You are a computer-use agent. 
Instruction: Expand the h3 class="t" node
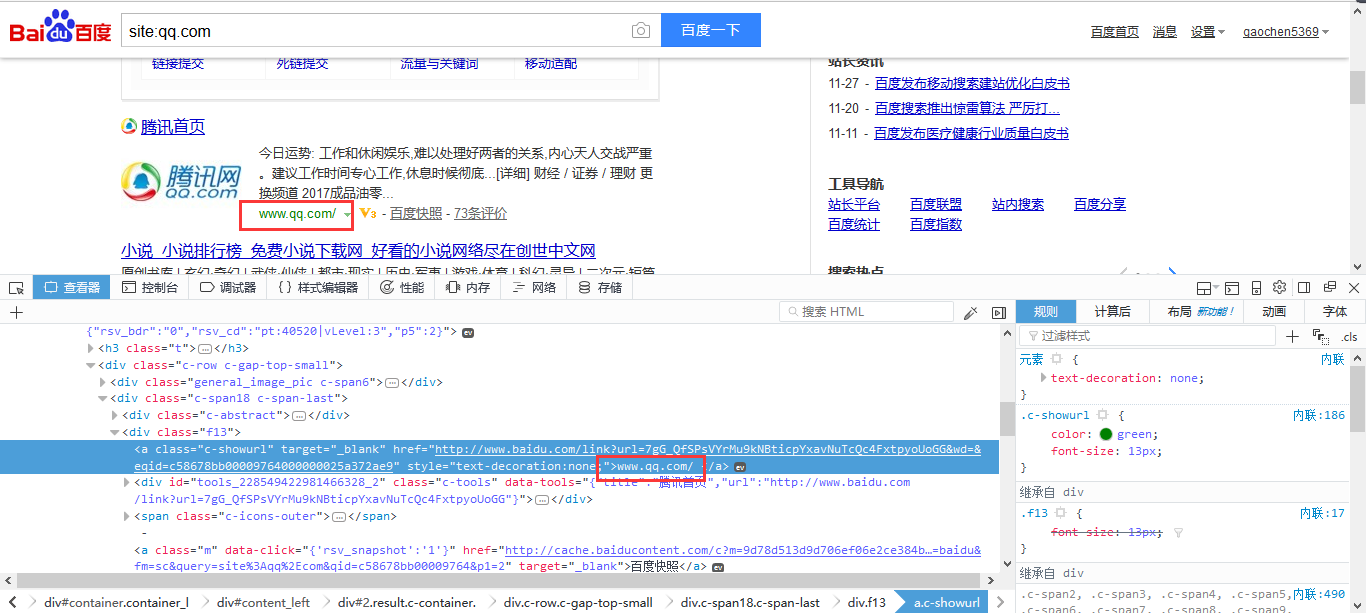tap(90, 349)
